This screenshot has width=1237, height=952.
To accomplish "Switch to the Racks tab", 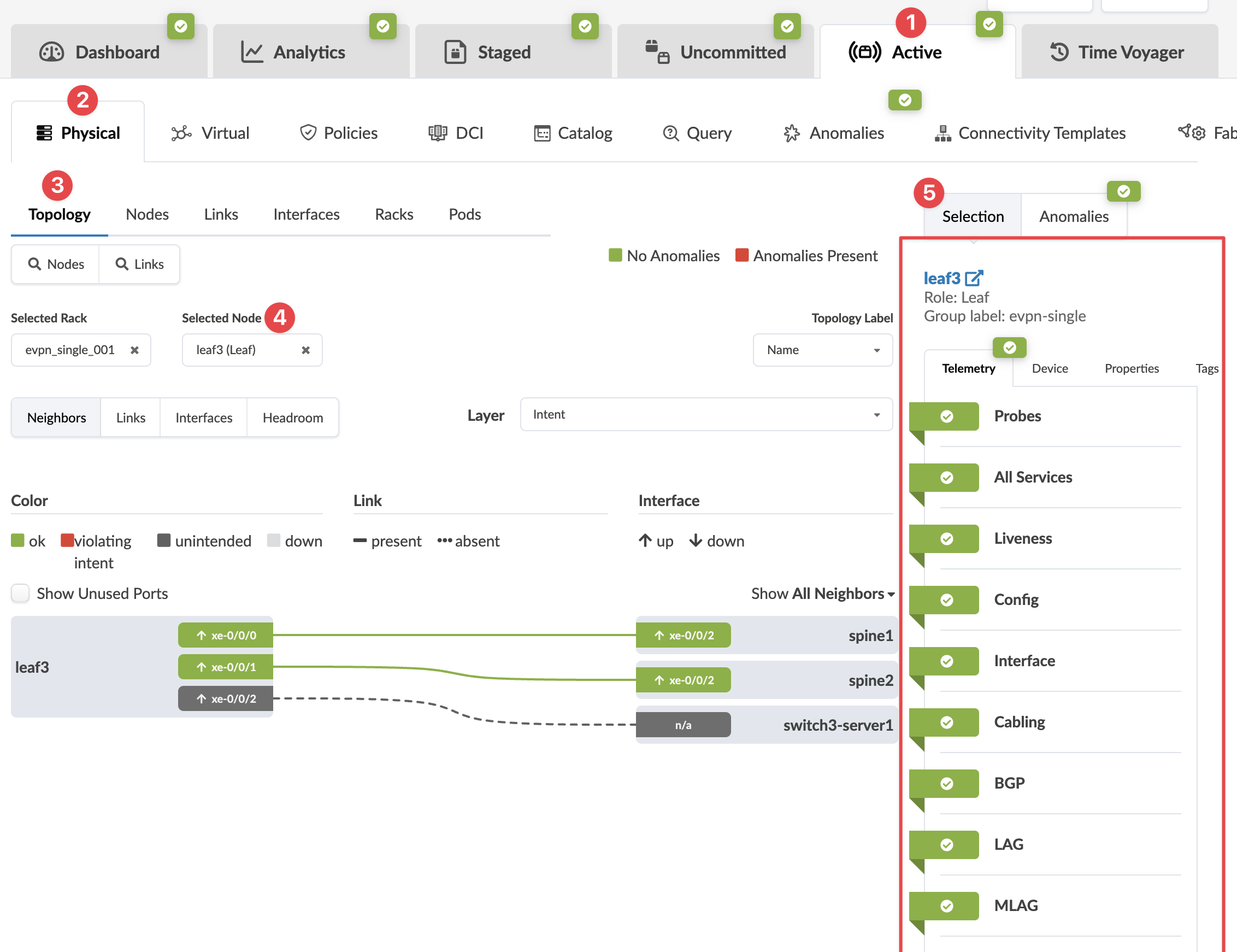I will (393, 214).
